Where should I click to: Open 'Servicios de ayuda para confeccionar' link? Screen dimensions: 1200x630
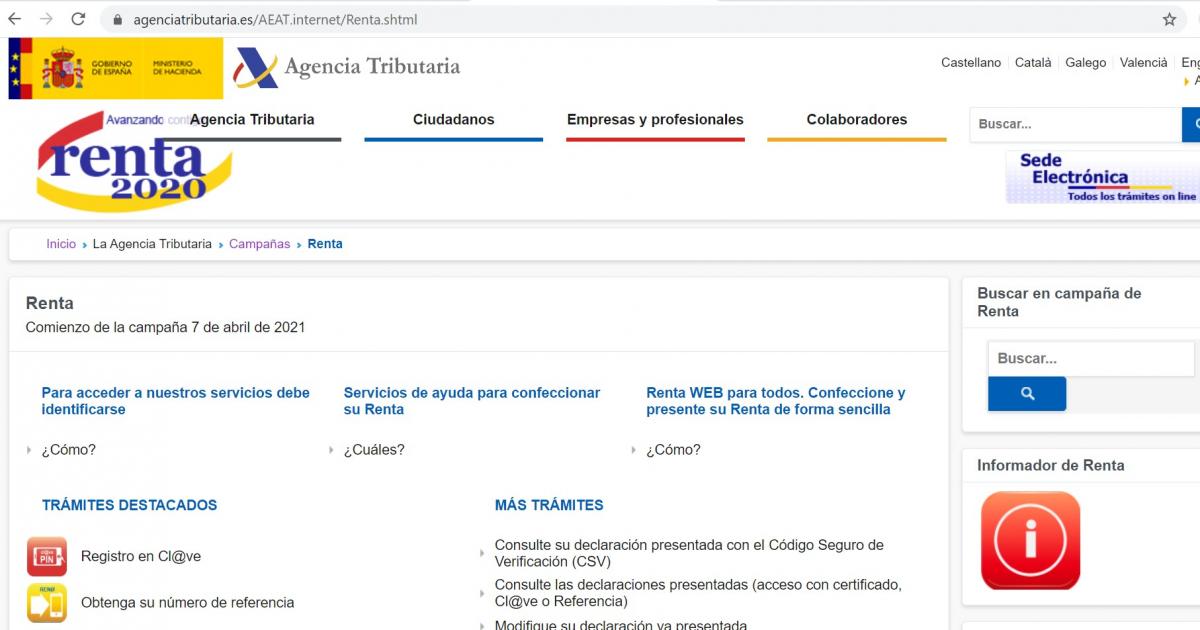click(x=472, y=401)
